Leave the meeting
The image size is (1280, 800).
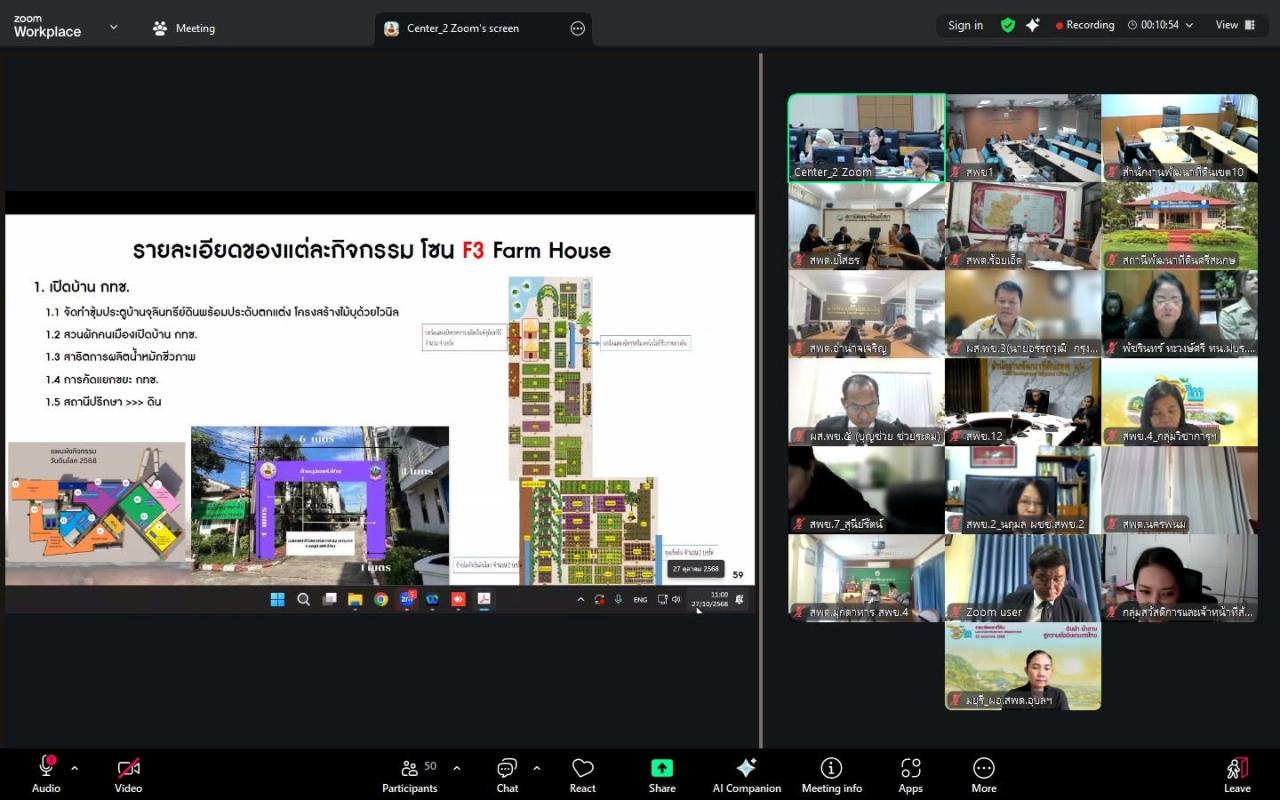1237,774
